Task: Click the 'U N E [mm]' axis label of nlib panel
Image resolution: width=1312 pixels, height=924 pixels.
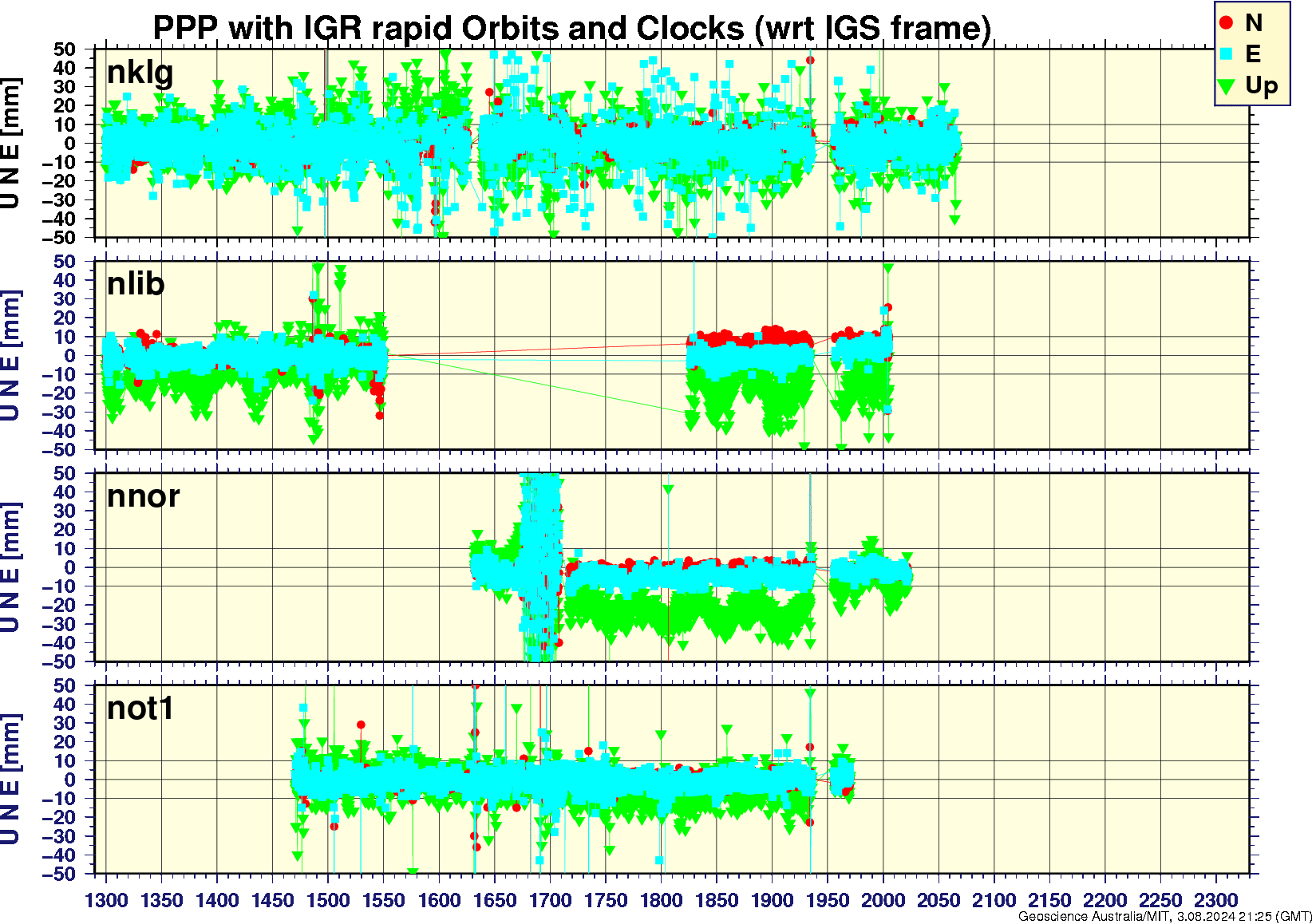Action: (10, 356)
